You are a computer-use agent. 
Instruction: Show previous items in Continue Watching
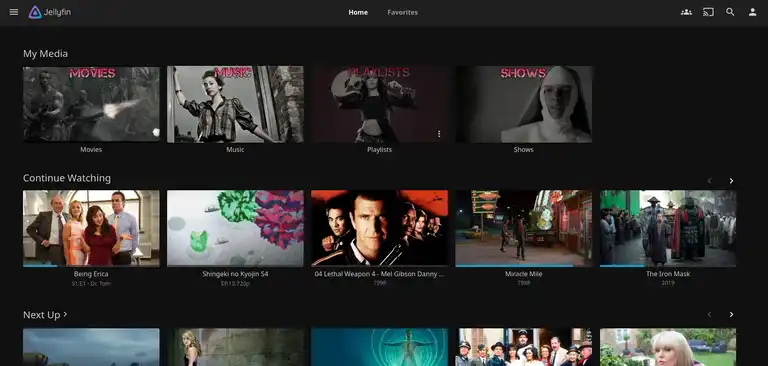click(x=709, y=181)
